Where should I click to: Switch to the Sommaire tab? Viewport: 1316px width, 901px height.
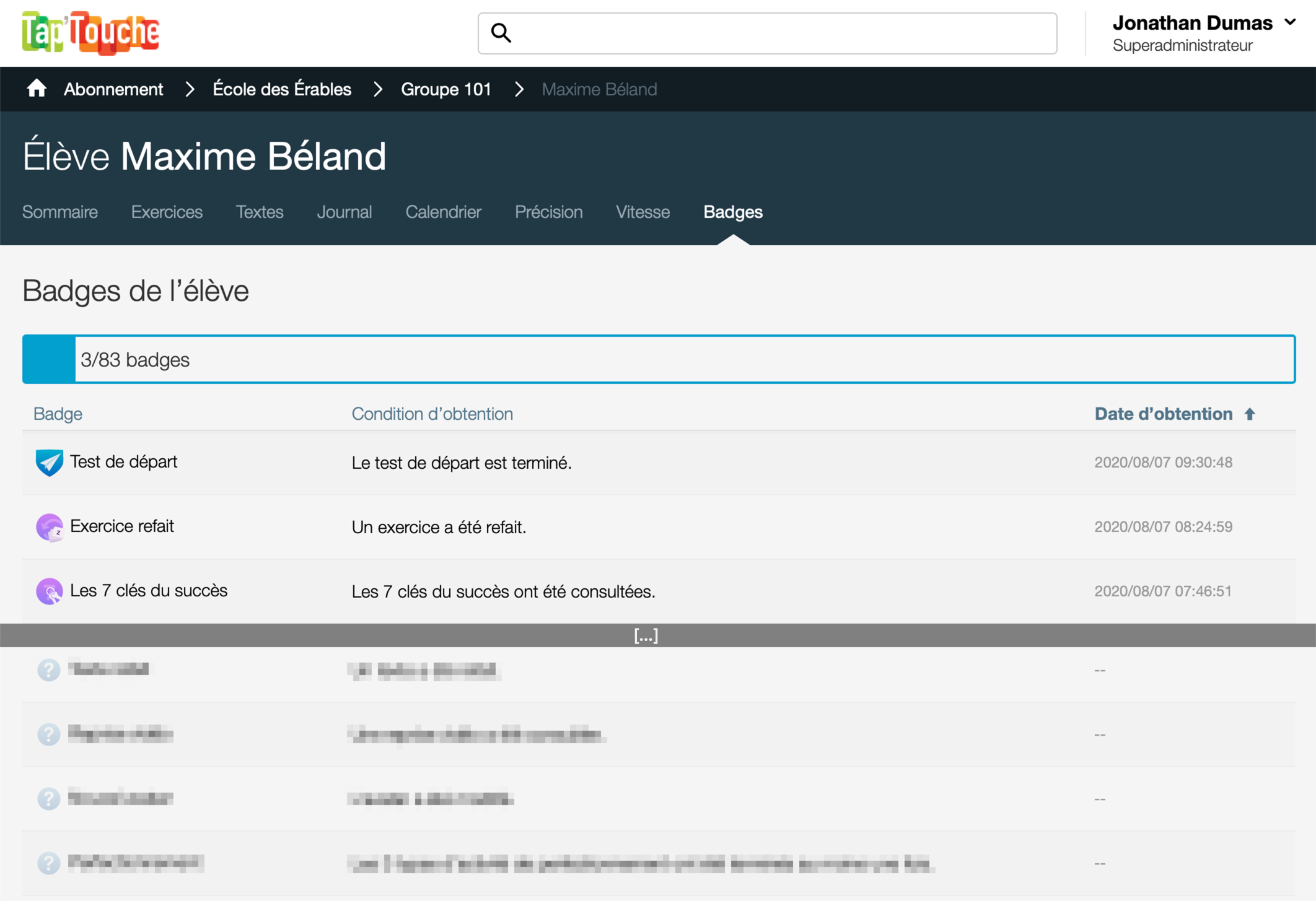click(60, 212)
